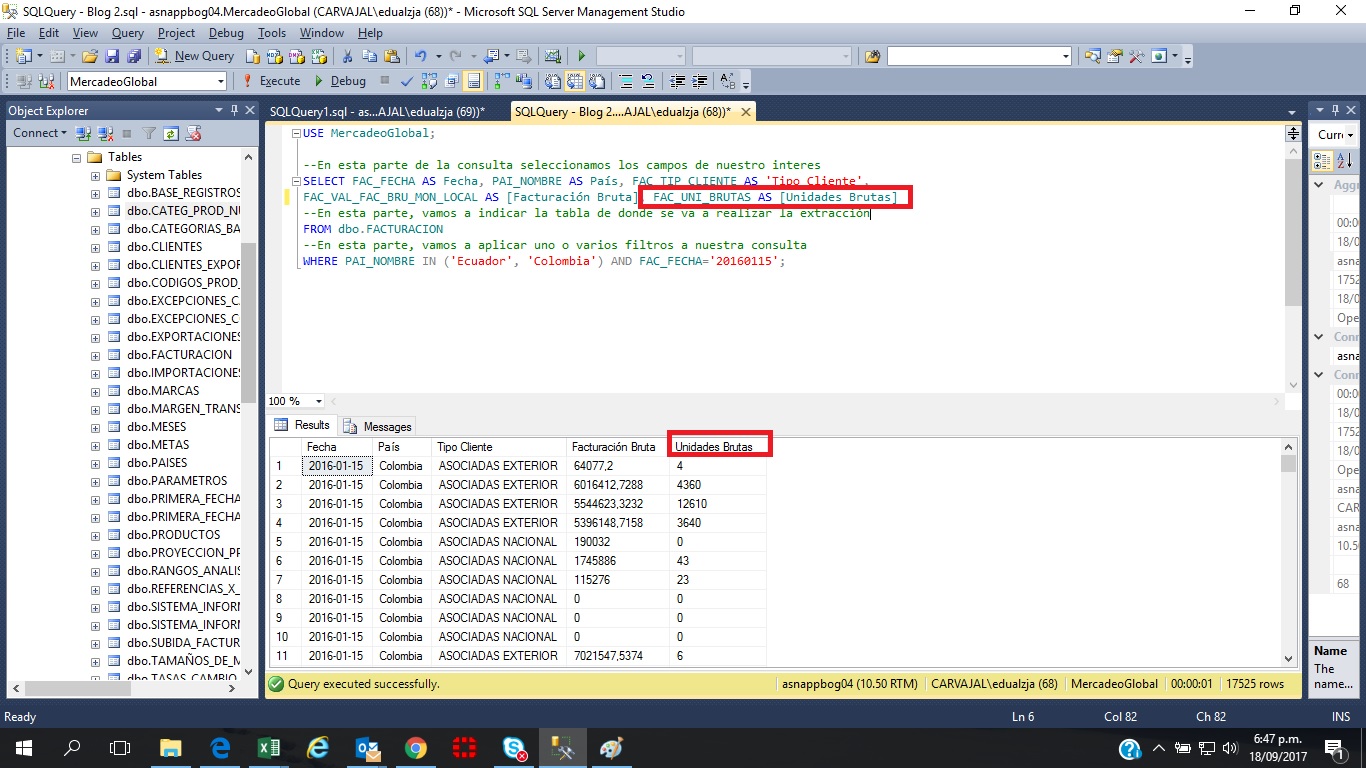Image resolution: width=1366 pixels, height=768 pixels.
Task: Collapse the USE MercadeoGlobal code region
Action: [296, 132]
